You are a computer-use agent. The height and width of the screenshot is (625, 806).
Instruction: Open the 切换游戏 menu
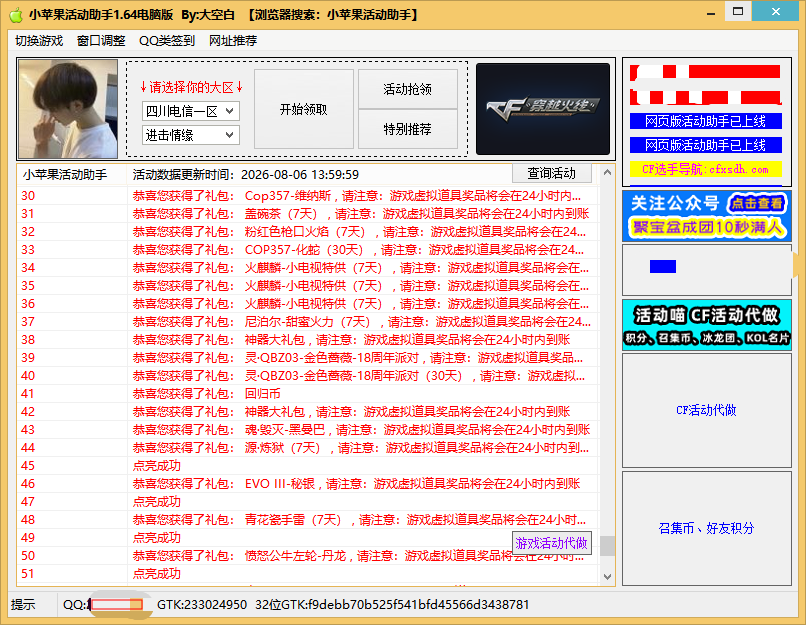pos(39,41)
